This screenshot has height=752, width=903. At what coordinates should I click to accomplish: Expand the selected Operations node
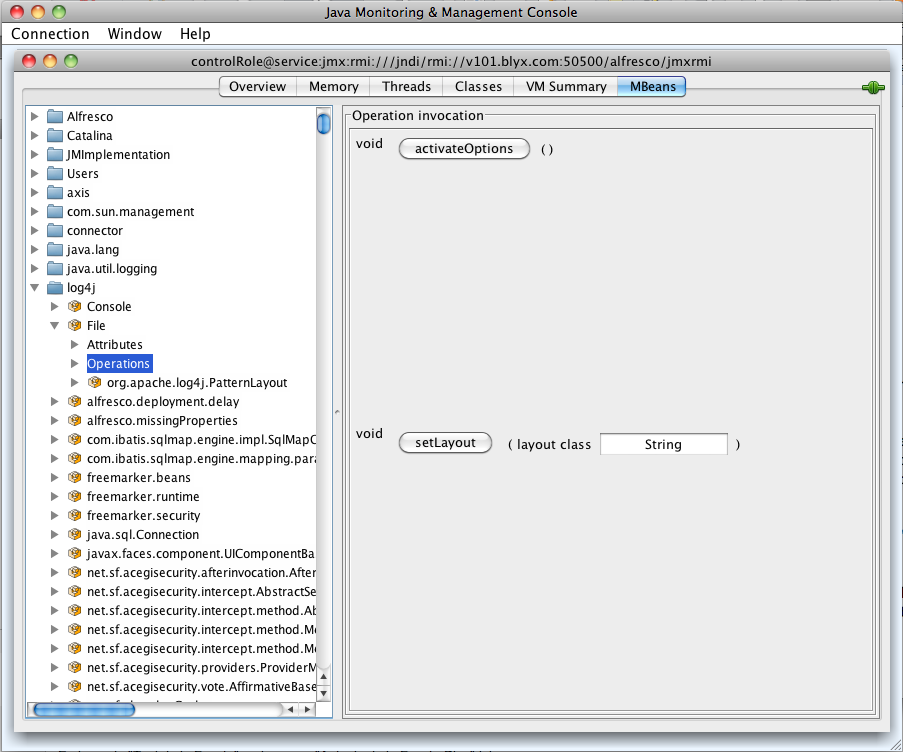74,363
